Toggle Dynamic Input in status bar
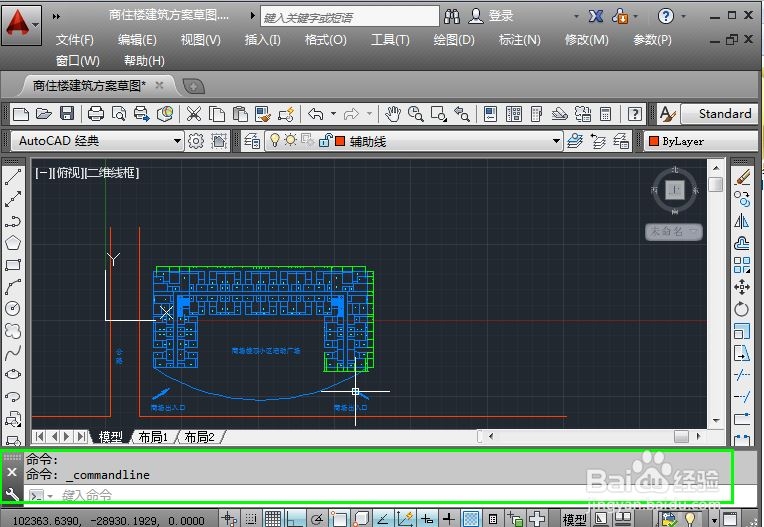 tap(427, 519)
